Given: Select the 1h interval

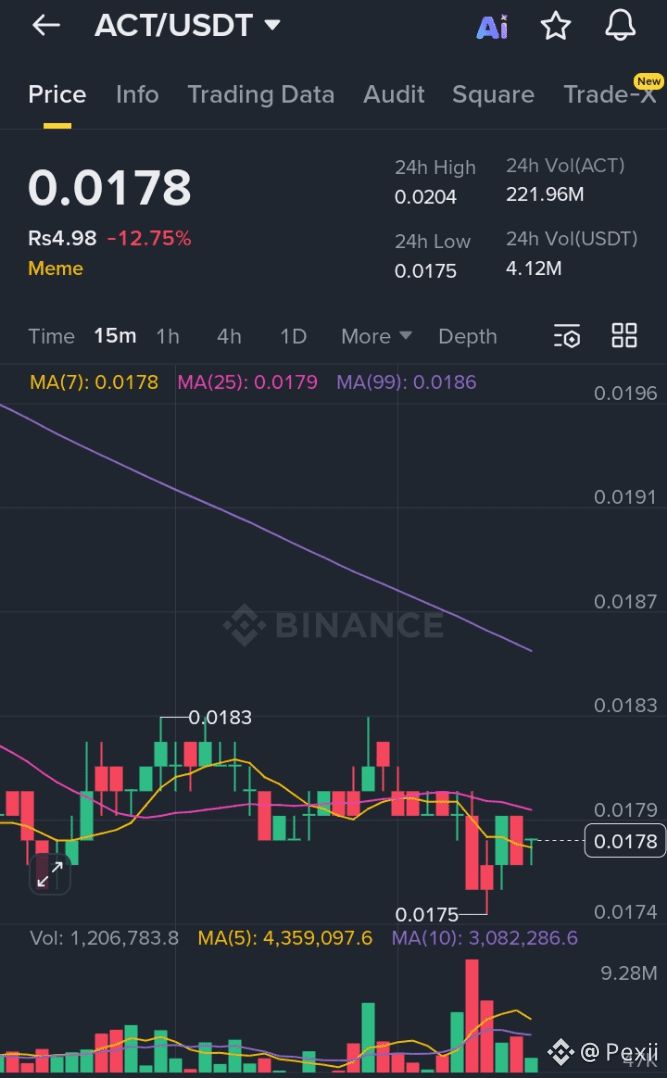Looking at the screenshot, I should point(168,336).
